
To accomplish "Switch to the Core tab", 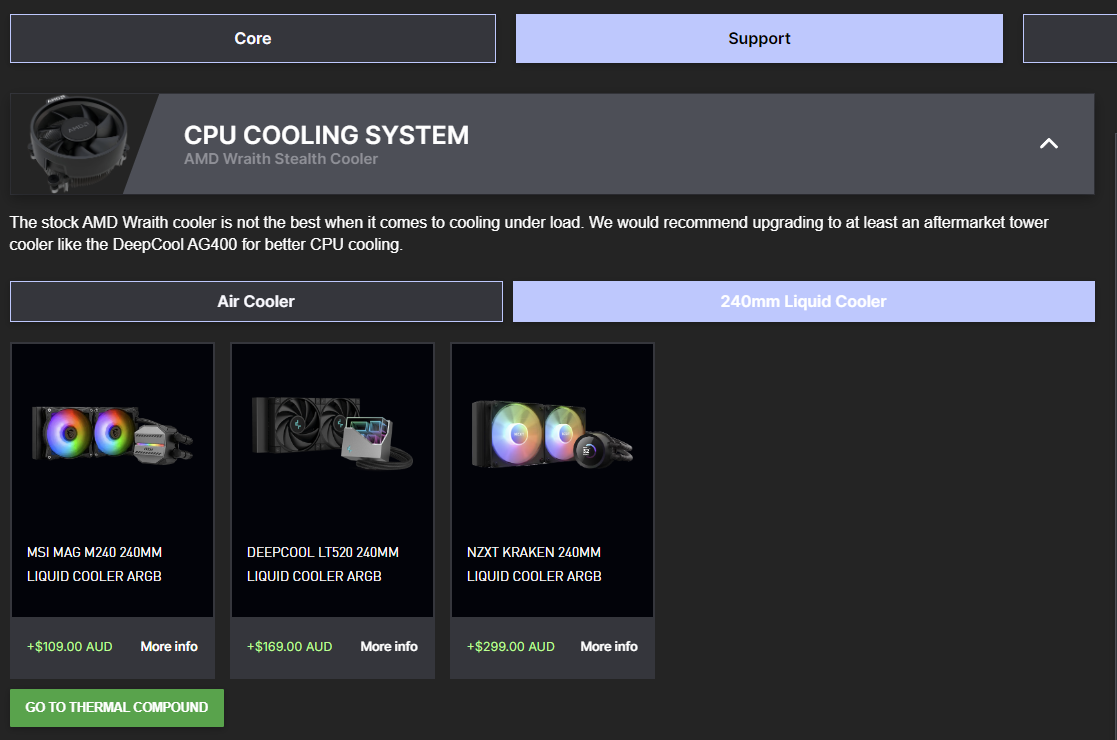I will 253,38.
